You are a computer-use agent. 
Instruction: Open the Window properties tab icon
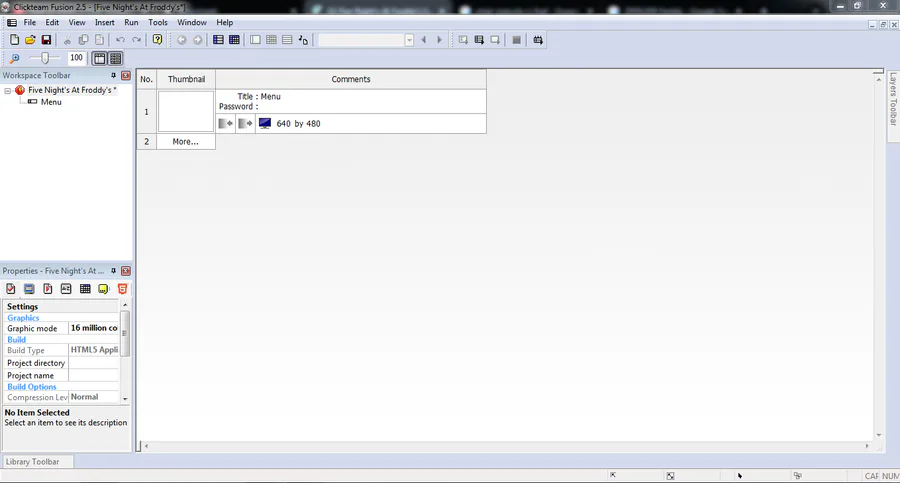click(29, 289)
